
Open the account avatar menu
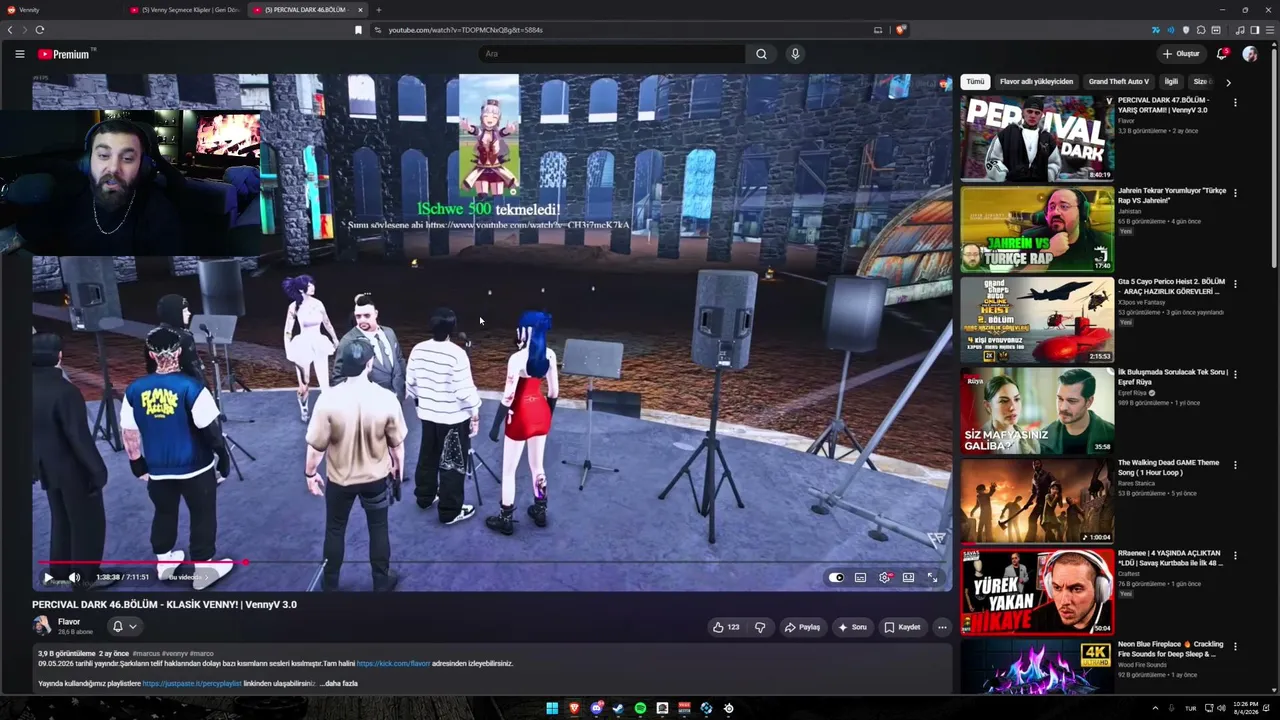pos(1250,54)
